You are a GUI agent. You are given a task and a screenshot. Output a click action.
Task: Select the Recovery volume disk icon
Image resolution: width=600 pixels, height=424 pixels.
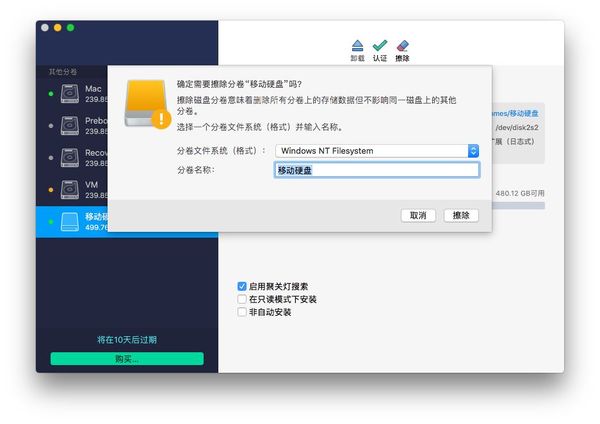coord(70,158)
